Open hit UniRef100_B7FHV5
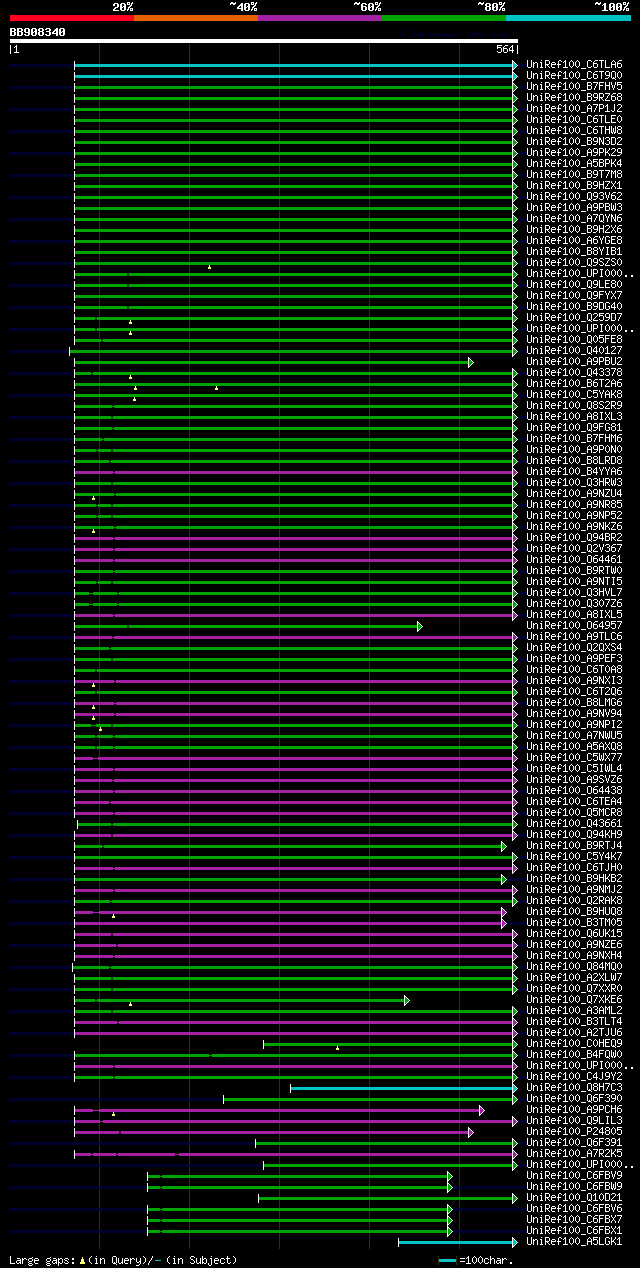 (574, 86)
